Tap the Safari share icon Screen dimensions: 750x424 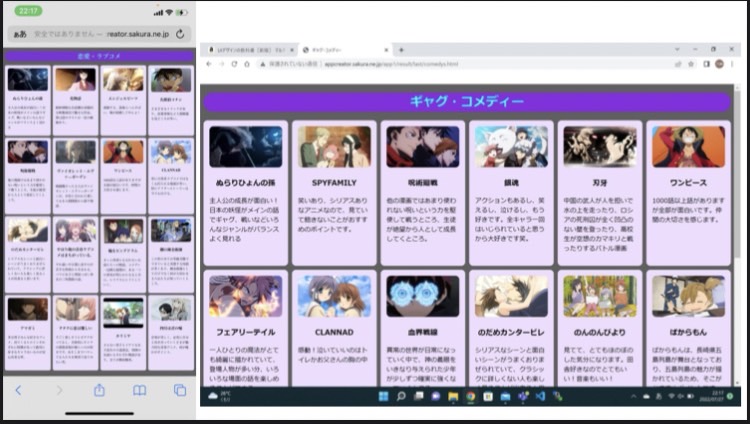99,390
